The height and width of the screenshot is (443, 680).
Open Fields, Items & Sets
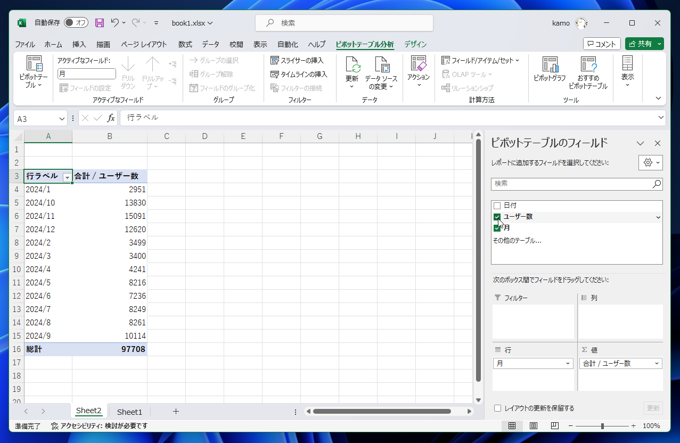click(x=480, y=60)
